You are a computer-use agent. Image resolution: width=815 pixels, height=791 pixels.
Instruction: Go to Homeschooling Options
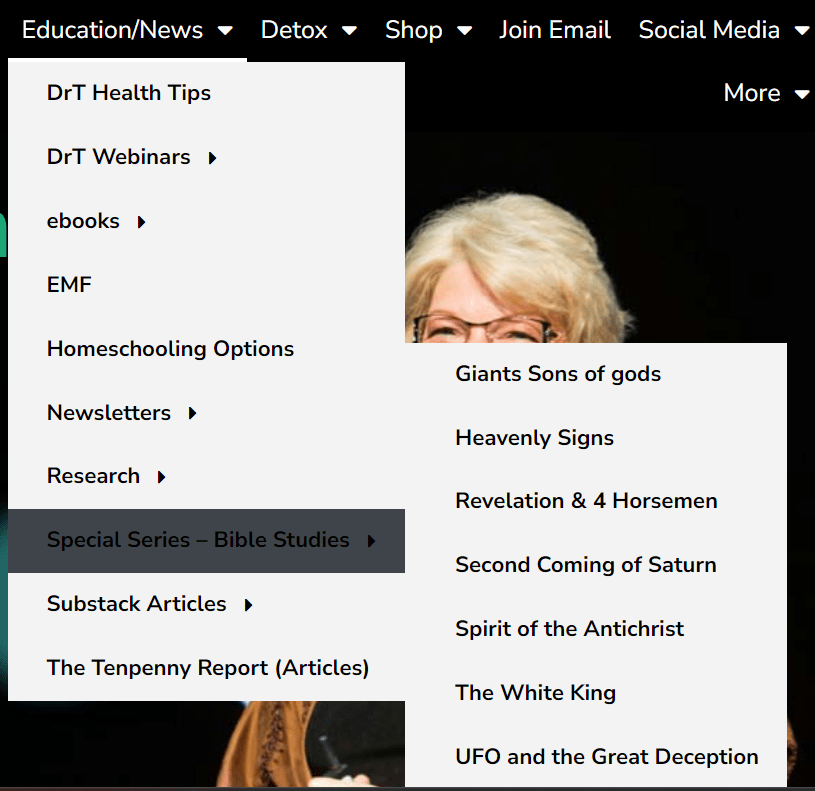click(170, 349)
